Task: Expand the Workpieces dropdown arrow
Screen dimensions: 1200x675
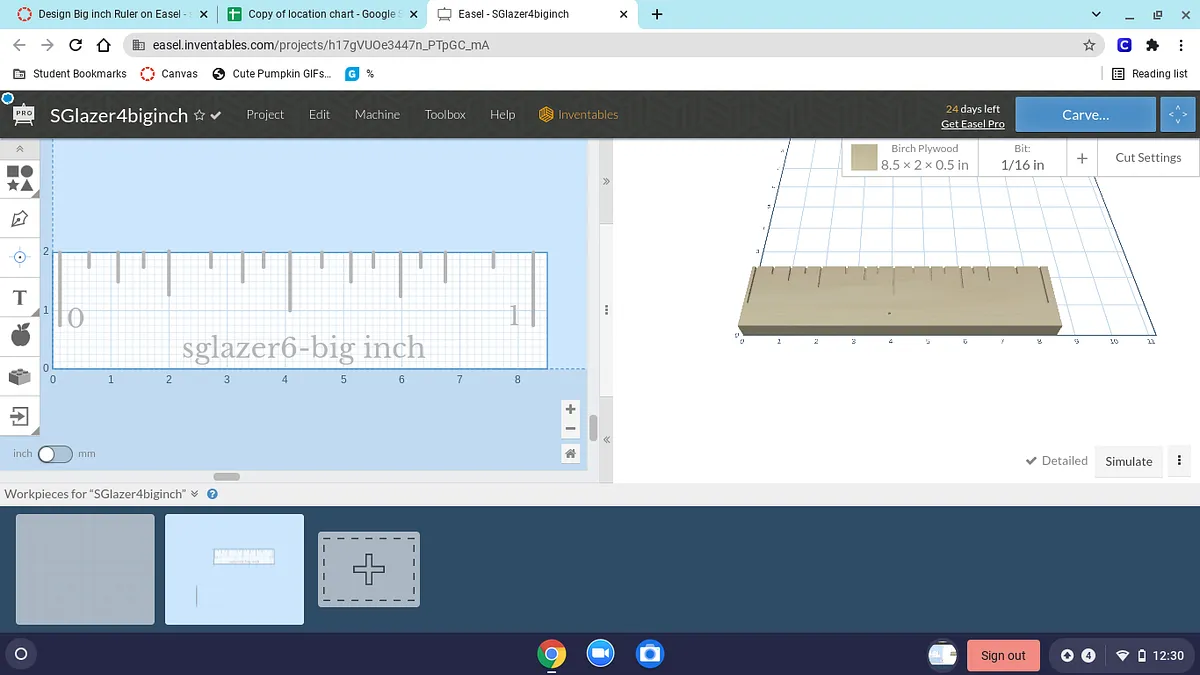Action: [195, 494]
